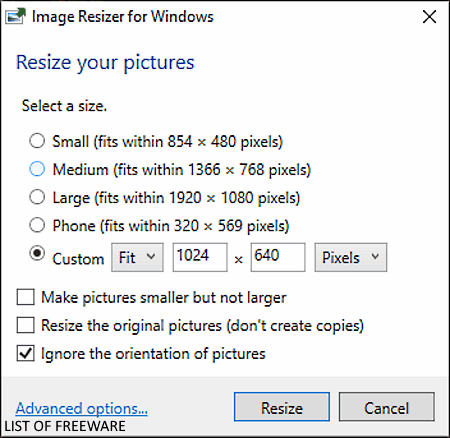Click the custom height field showing 640

click(278, 257)
